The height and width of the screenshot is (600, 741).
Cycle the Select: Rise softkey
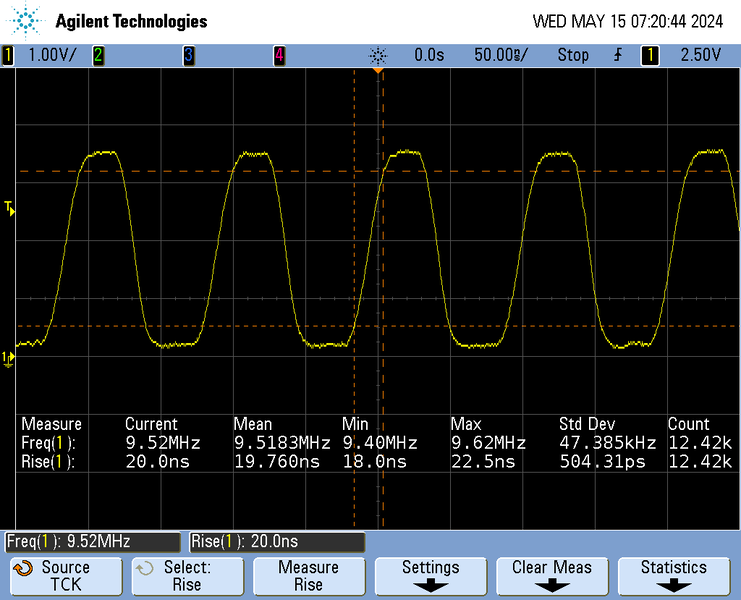[x=186, y=576]
